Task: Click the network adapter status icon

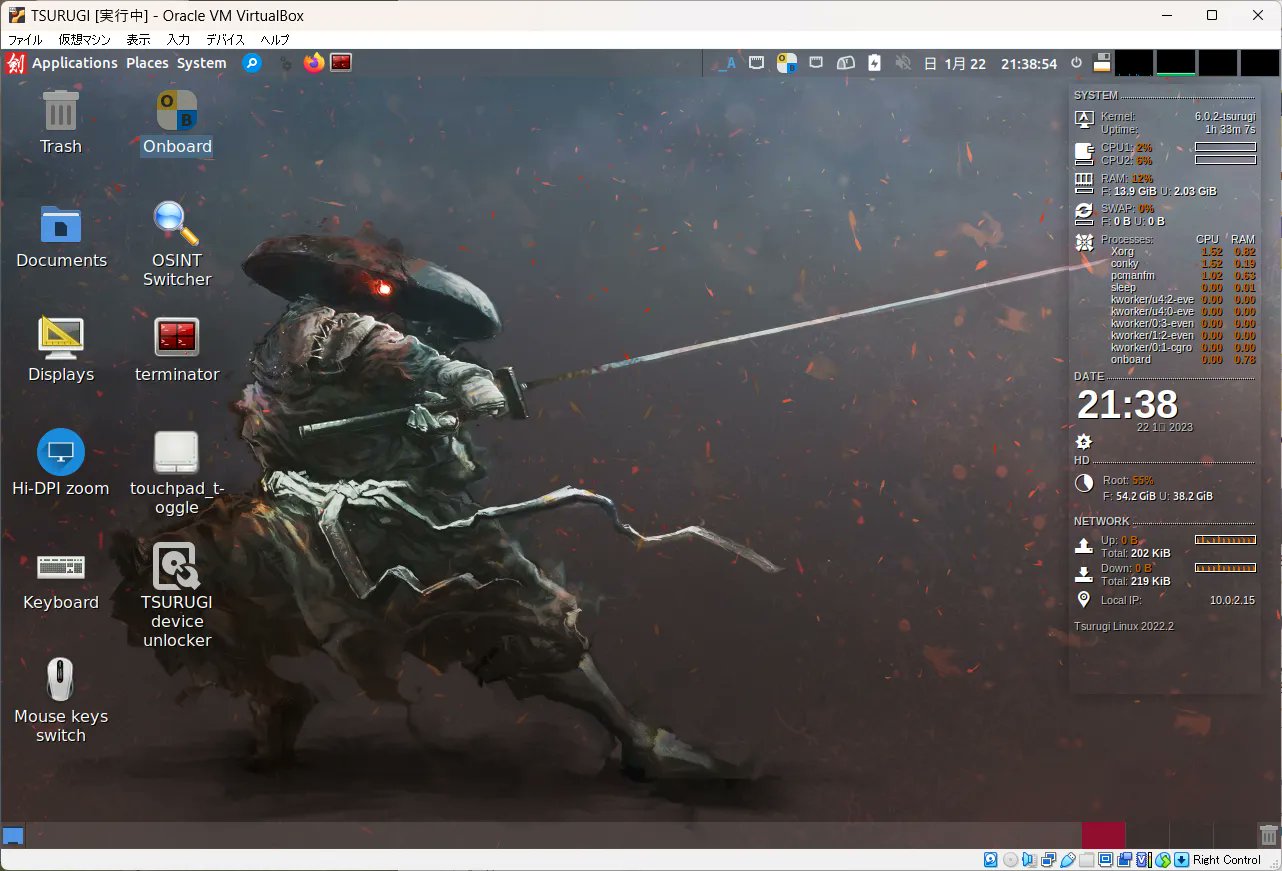Action: click(x=1049, y=860)
